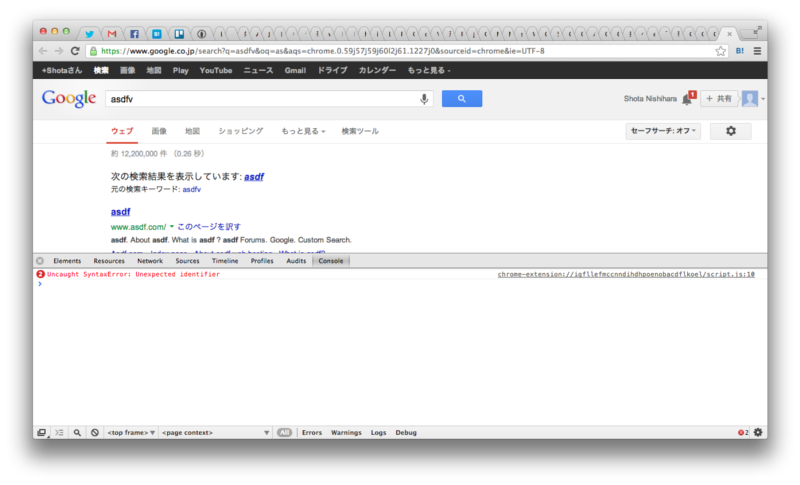Screen dimensions: 800x485
Task: Open the Twitter pinned tab
Action: (89, 34)
